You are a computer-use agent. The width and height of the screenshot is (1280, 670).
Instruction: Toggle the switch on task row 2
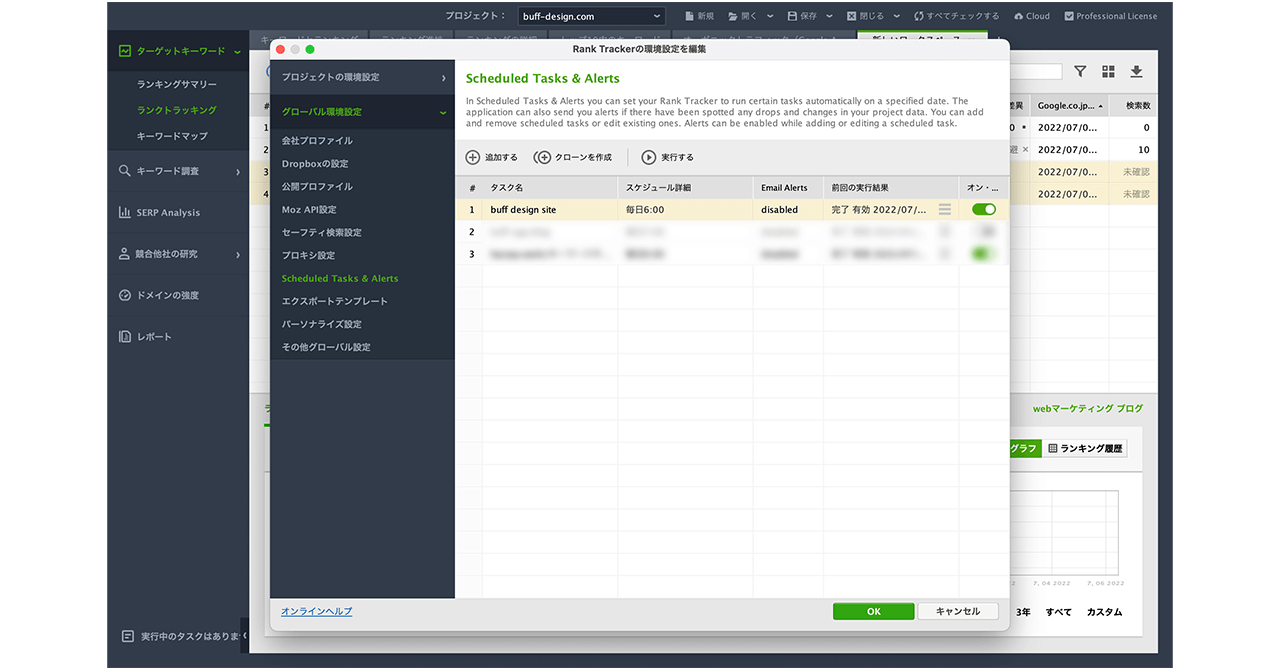pos(984,232)
